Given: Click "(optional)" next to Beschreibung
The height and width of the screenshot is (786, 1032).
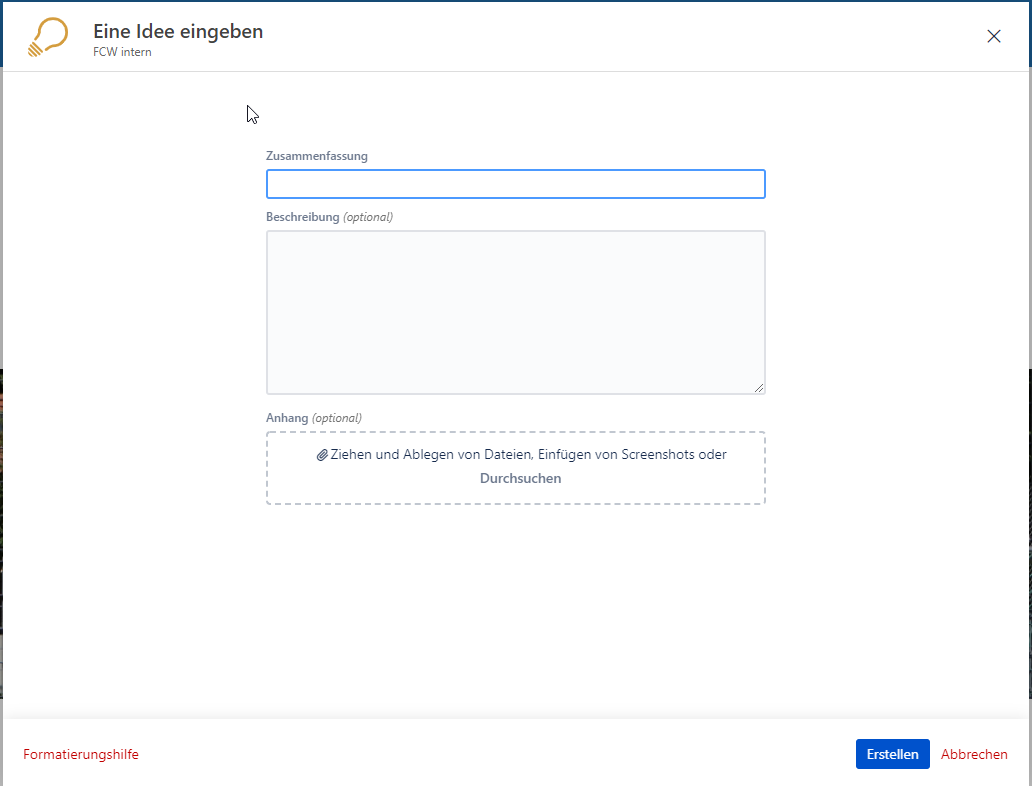Looking at the screenshot, I should tap(368, 217).
